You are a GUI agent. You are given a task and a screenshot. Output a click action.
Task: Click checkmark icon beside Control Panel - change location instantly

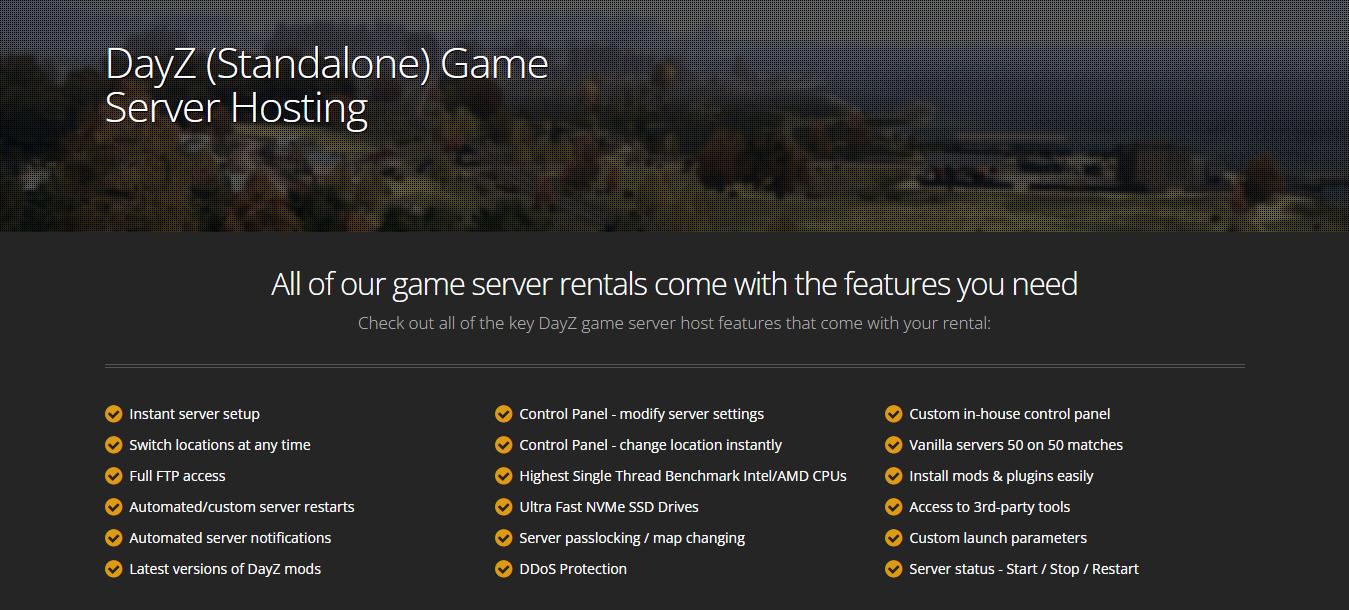[x=504, y=445]
